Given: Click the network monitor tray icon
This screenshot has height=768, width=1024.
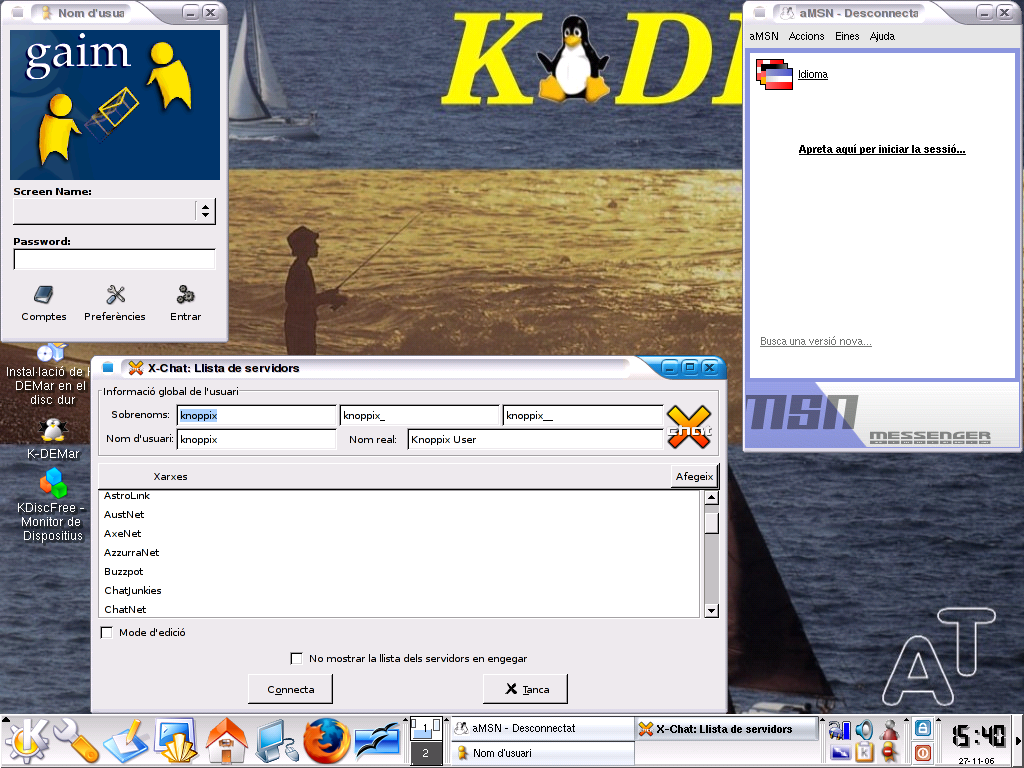Looking at the screenshot, I should (x=840, y=729).
